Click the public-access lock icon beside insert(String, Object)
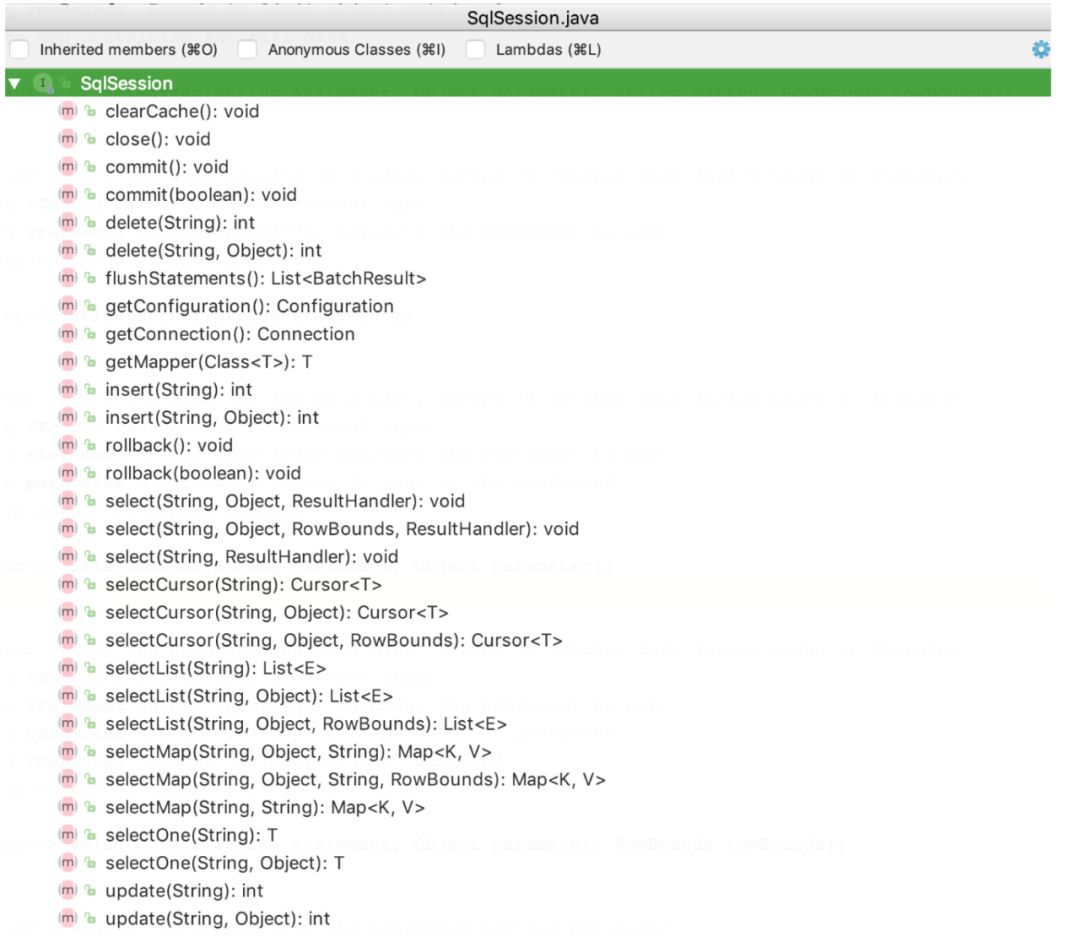Screen dimensions: 1080x948 pos(90,417)
